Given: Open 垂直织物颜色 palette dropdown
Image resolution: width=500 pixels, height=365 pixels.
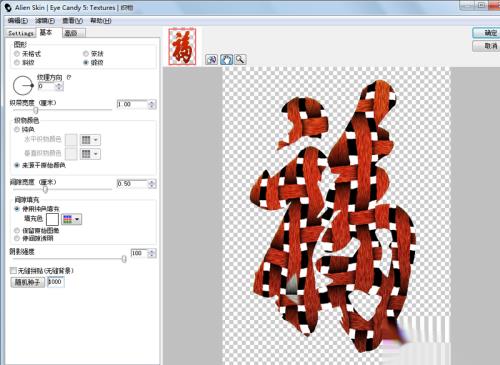Looking at the screenshot, I should tap(90, 154).
